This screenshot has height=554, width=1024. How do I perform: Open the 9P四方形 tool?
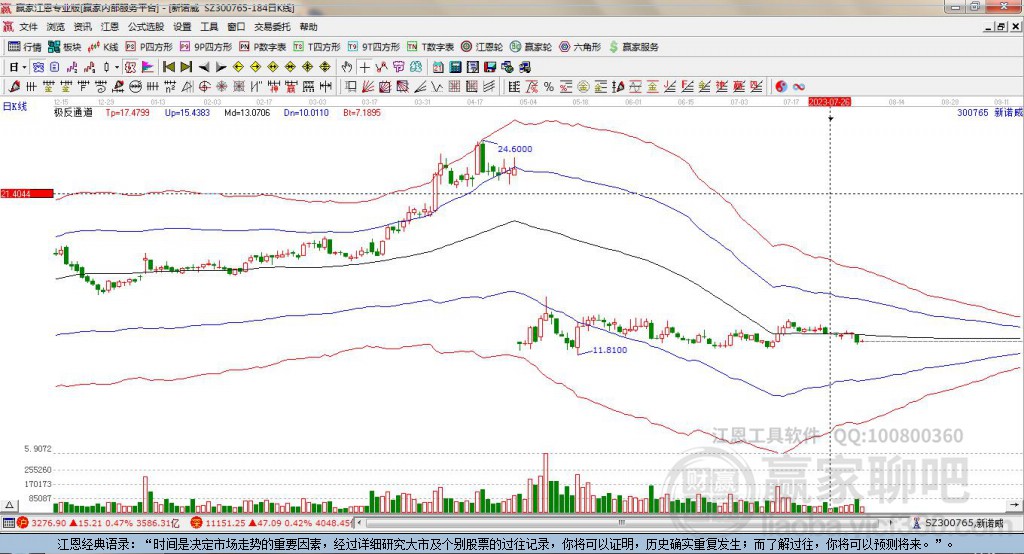tap(206, 47)
